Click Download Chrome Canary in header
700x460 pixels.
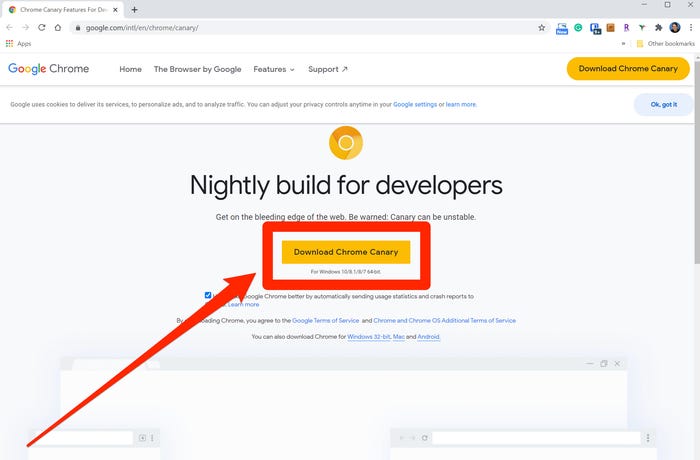pyautogui.click(x=628, y=69)
